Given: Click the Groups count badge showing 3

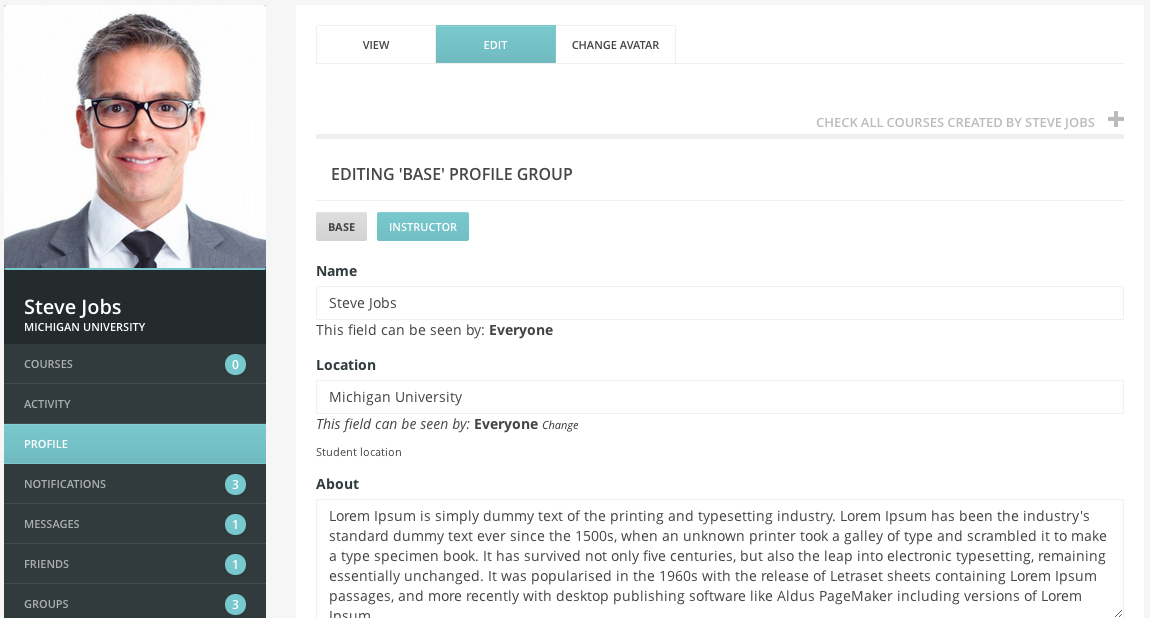Looking at the screenshot, I should (235, 605).
